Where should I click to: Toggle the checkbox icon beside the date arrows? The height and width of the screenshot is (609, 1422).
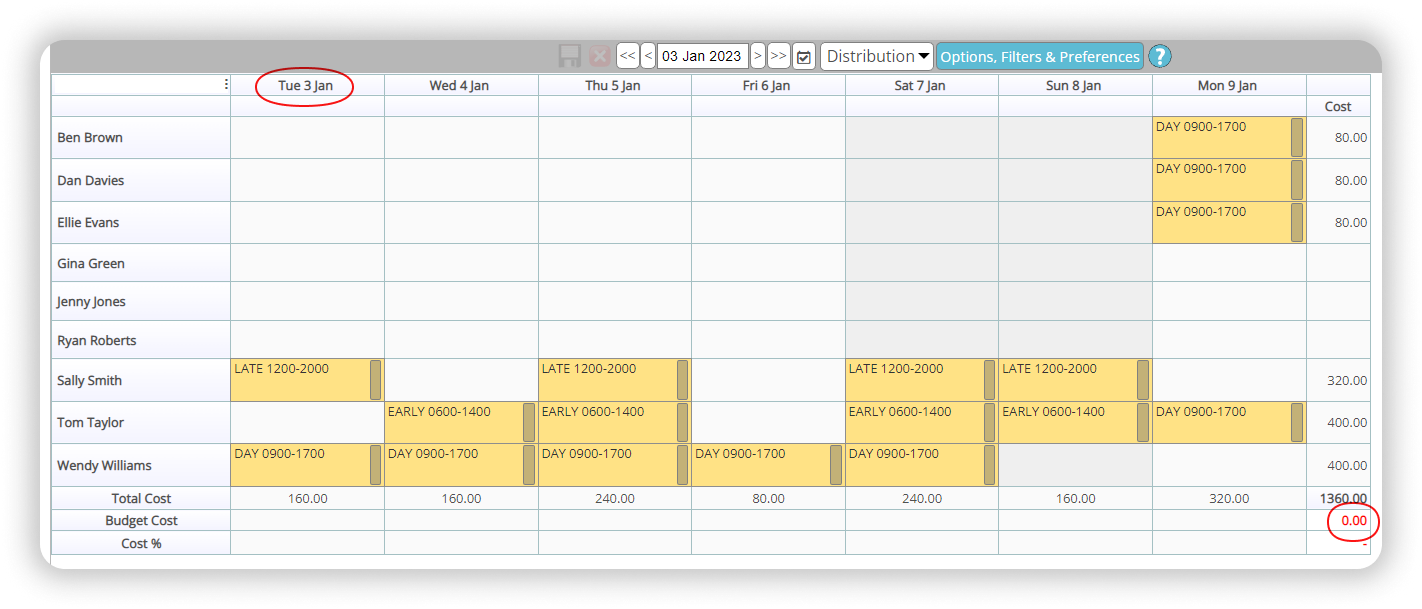tap(803, 56)
